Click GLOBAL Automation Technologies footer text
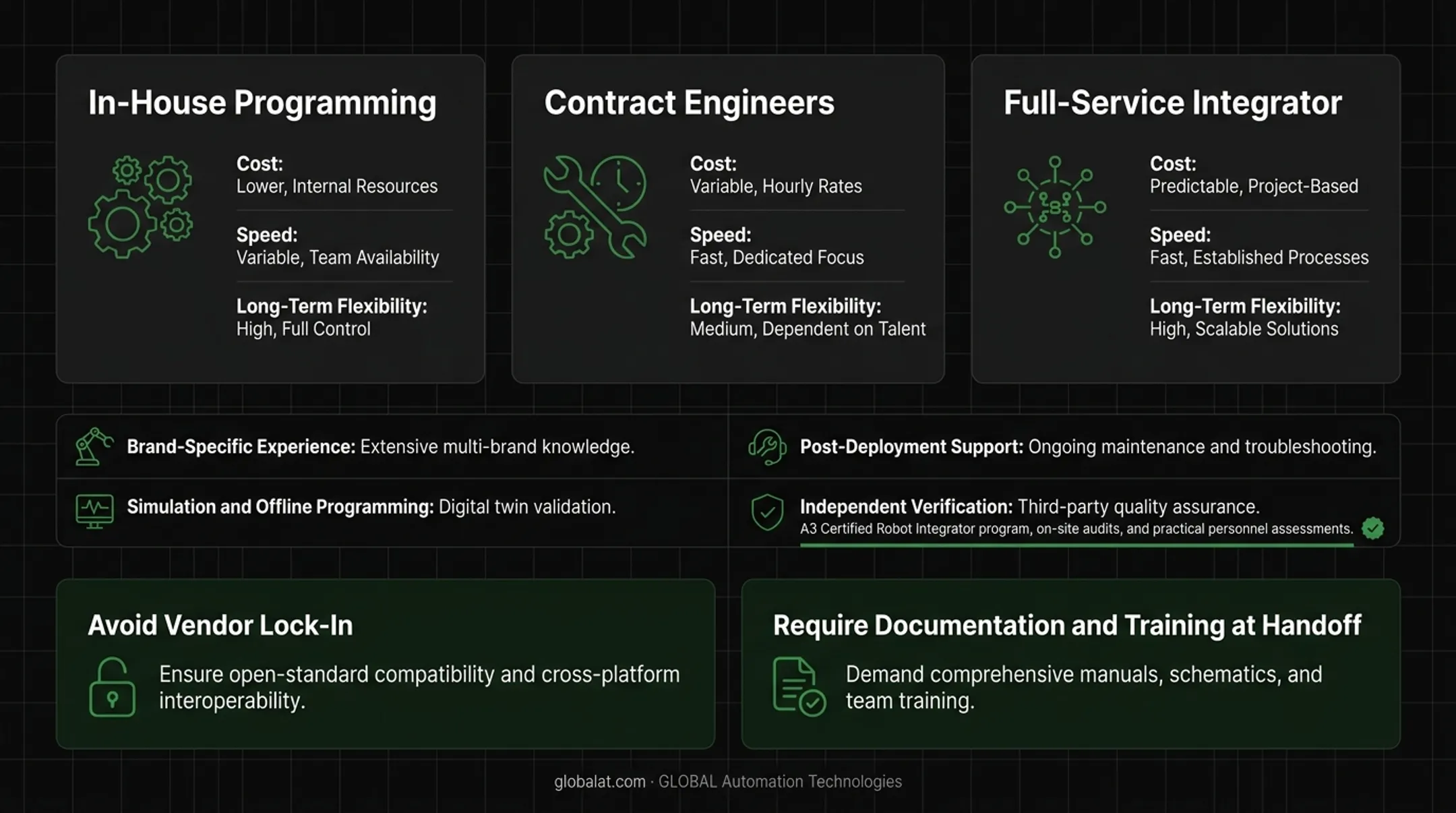Viewport: 1456px width, 813px height. coord(780,782)
